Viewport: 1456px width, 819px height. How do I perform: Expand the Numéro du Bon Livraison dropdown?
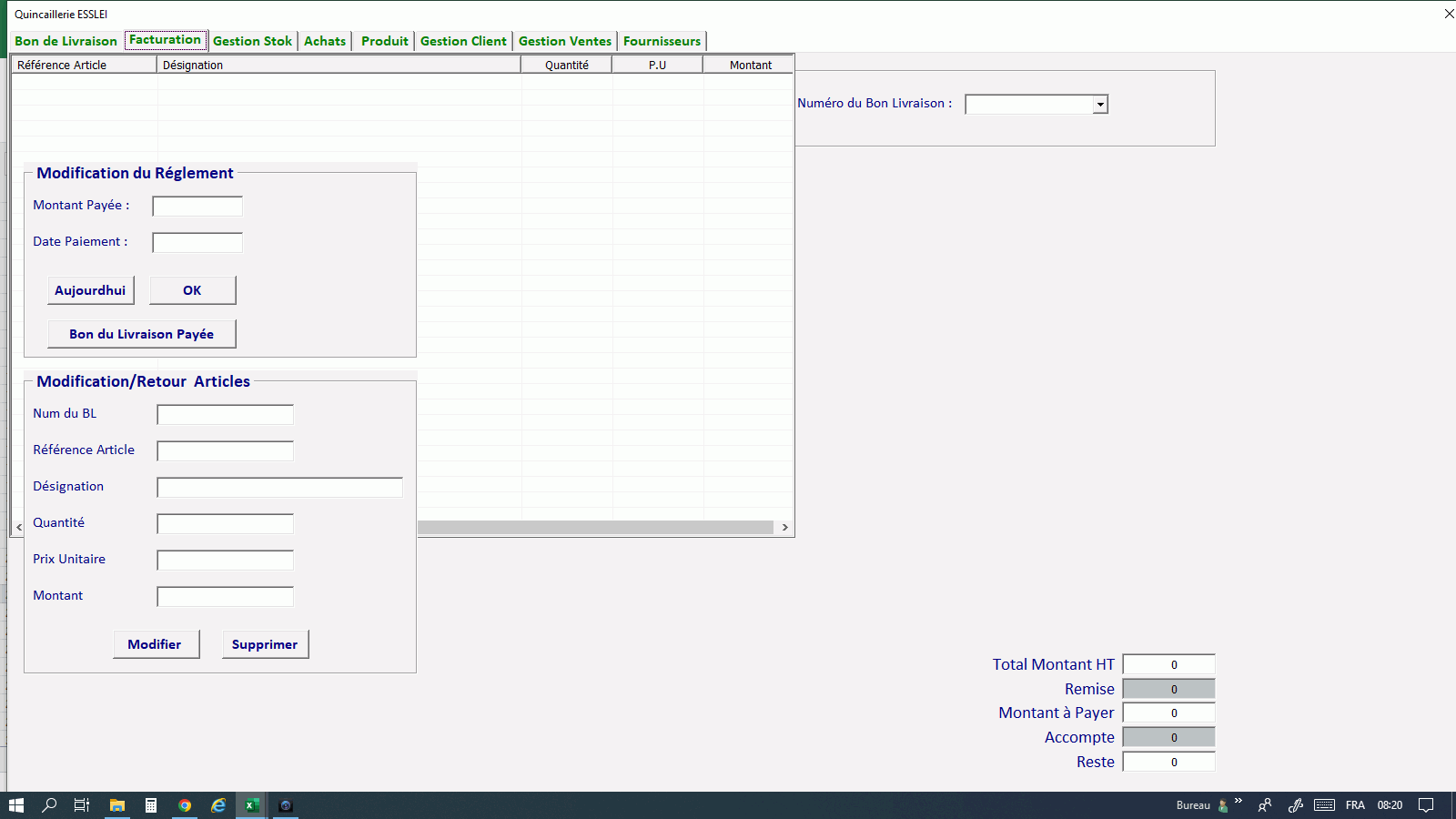coord(1100,105)
